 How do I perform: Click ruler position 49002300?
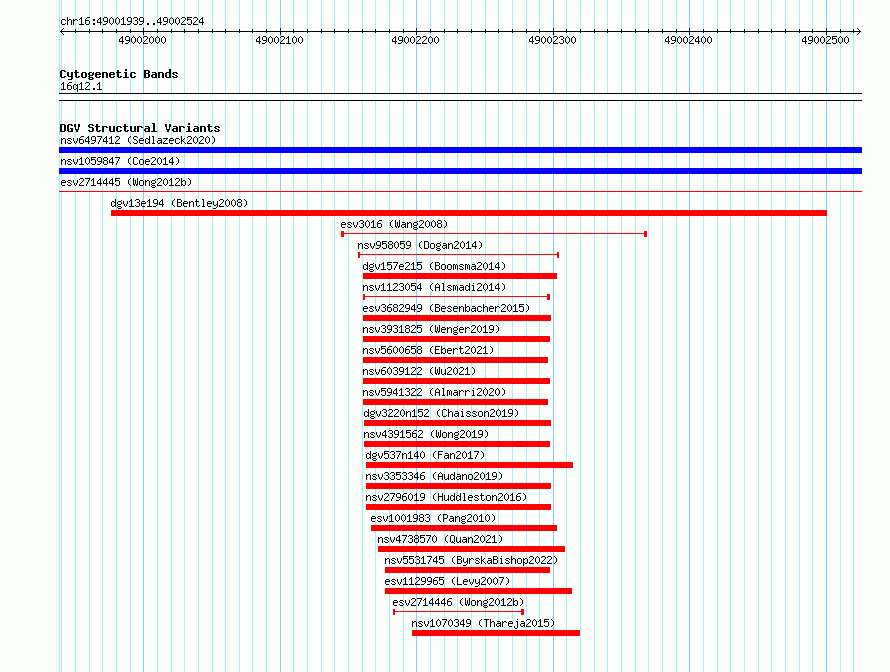tap(552, 40)
